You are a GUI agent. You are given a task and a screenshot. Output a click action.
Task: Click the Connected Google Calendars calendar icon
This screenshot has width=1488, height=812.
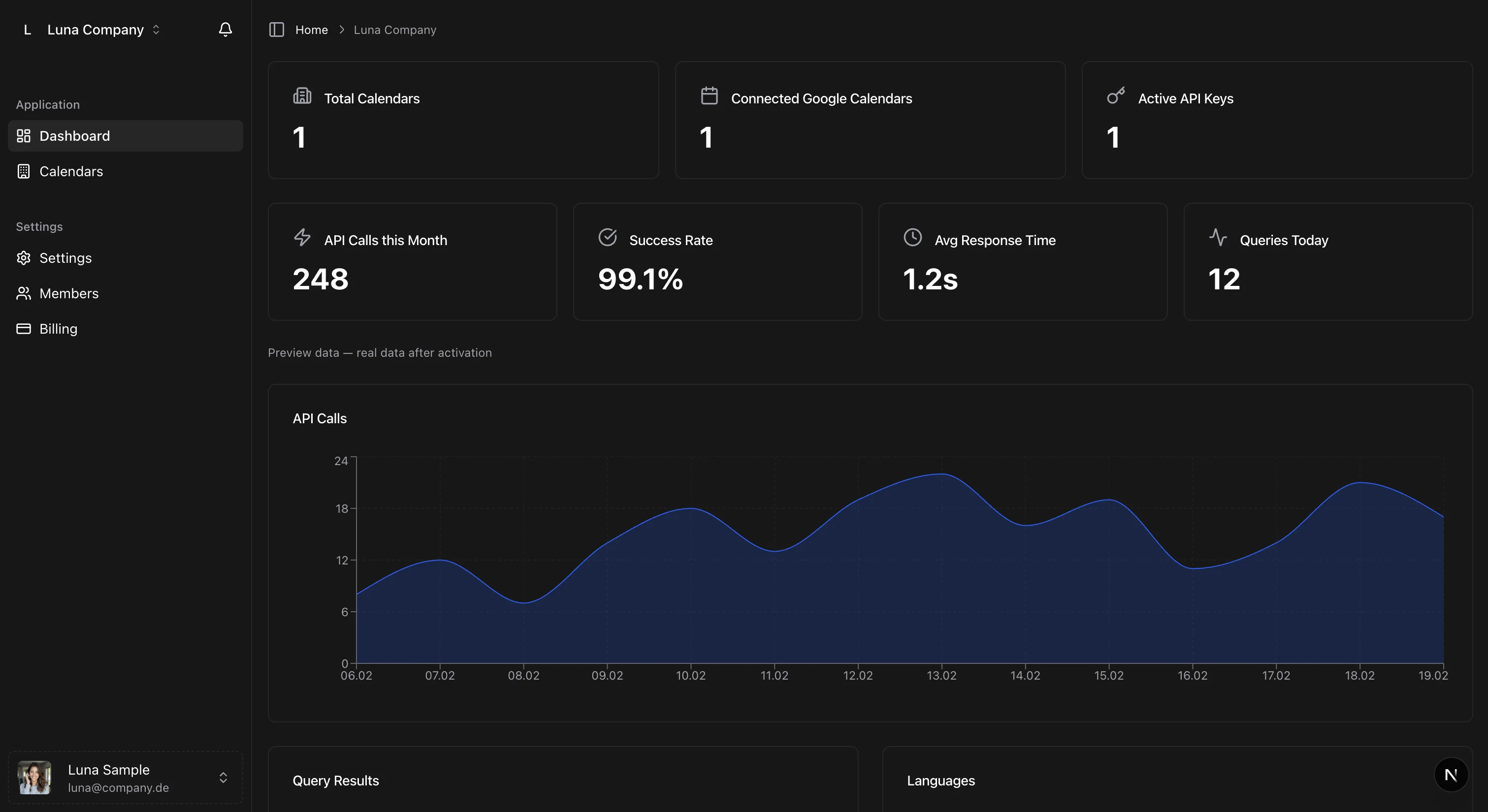click(709, 96)
